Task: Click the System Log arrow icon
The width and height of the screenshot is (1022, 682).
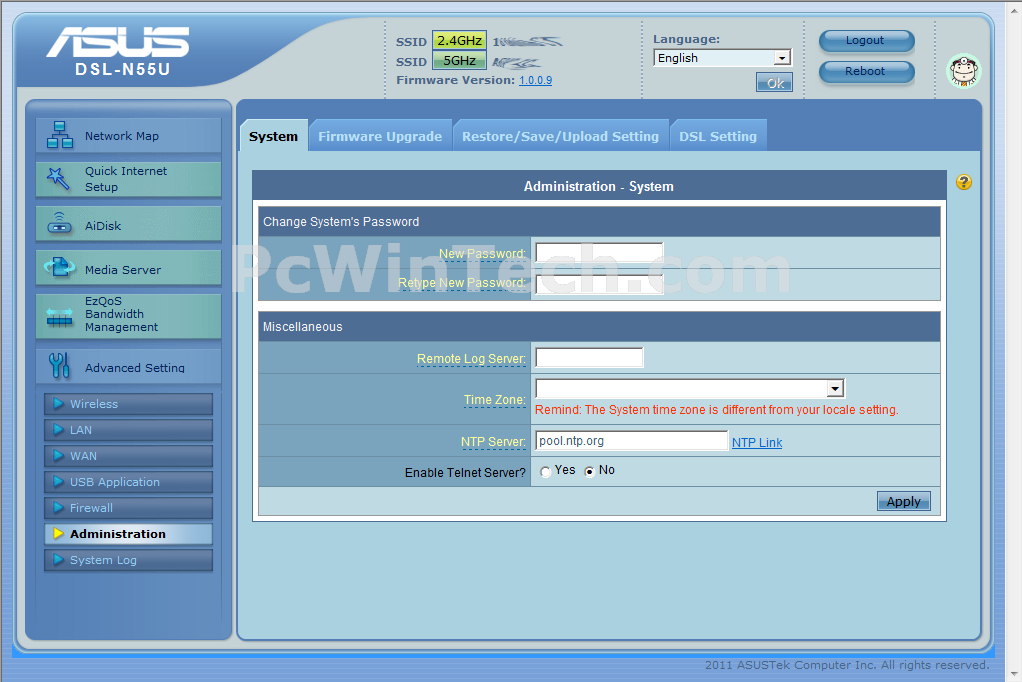Action: click(59, 559)
